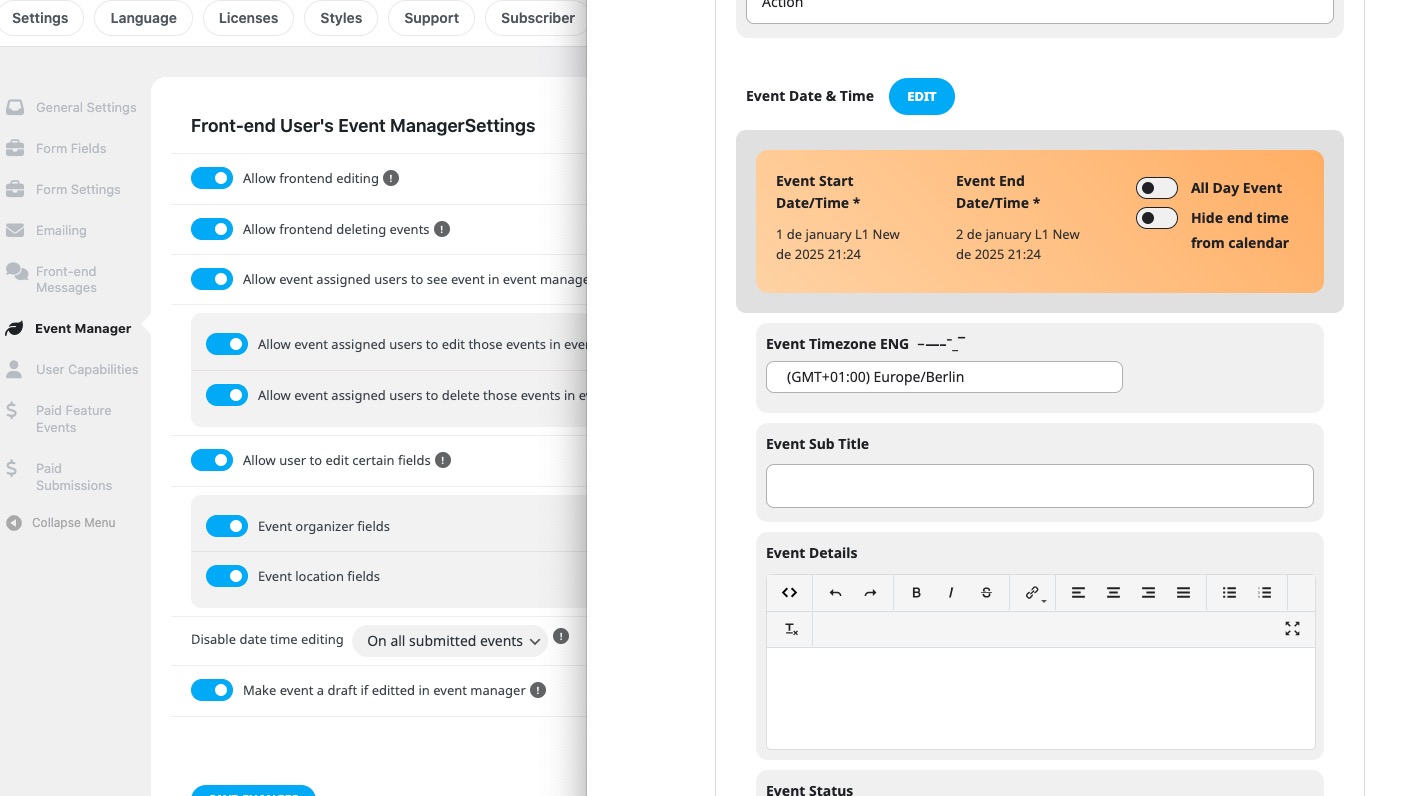
Task: Click the Front-end Messages chat icon
Action: 16,271
